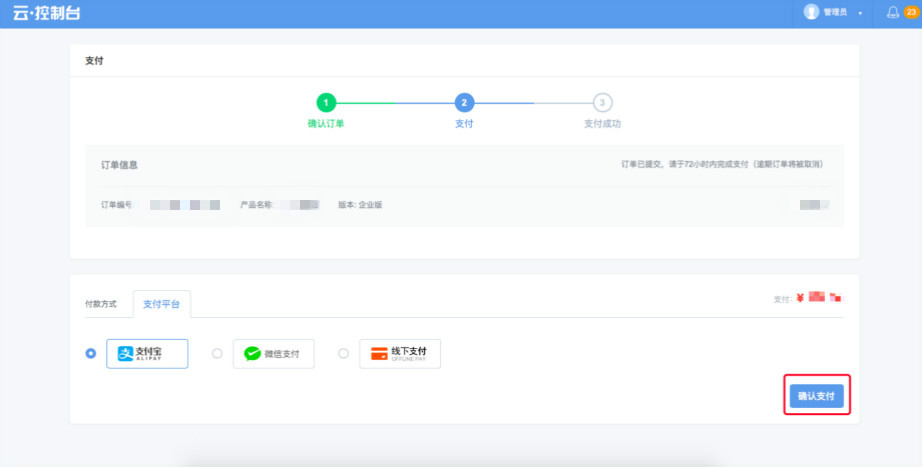Click the Alipay logo icon
922x467 pixels.
point(126,353)
